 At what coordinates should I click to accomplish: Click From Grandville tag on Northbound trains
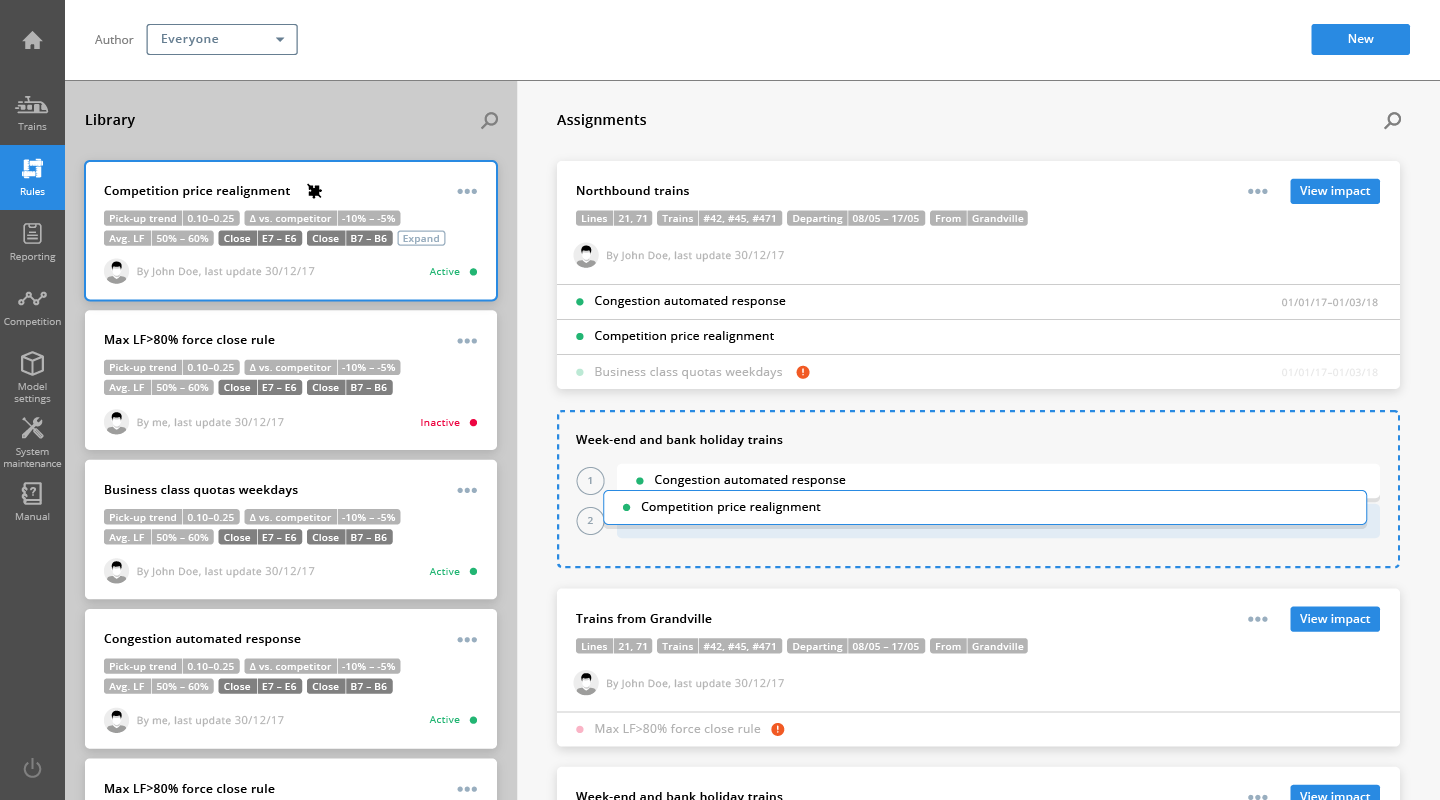pos(979,218)
